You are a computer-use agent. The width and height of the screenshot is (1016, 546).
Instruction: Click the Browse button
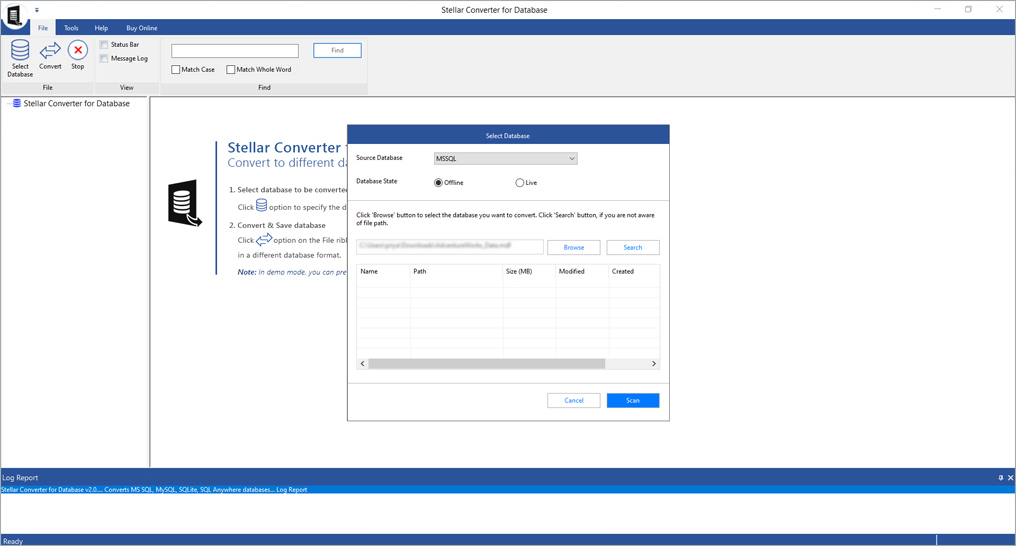(x=573, y=247)
